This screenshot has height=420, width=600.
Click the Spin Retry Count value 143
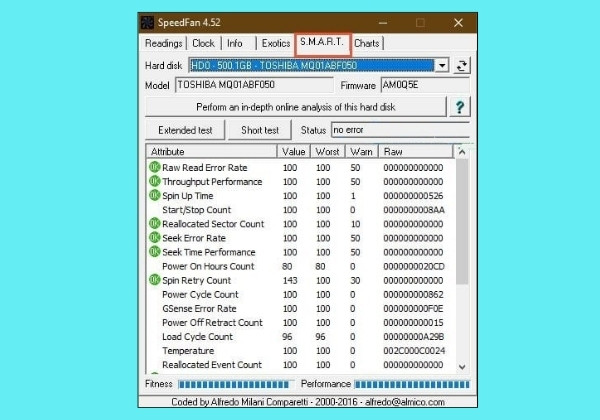[x=290, y=280]
